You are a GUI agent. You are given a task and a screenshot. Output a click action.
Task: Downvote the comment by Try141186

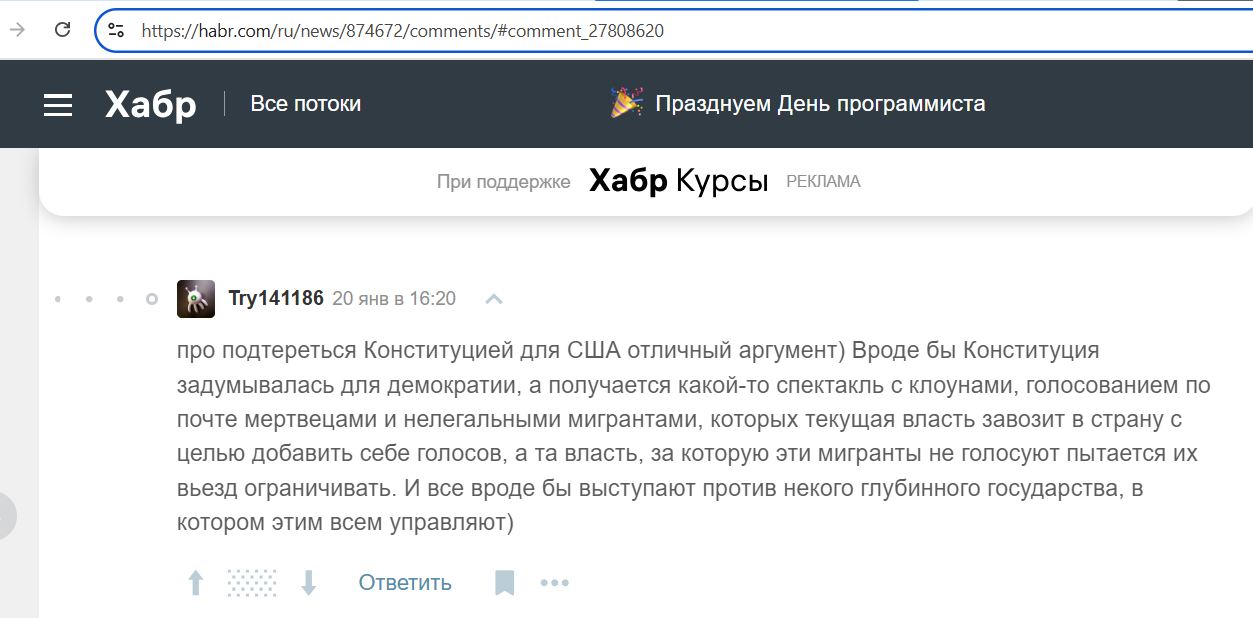pyautogui.click(x=309, y=583)
